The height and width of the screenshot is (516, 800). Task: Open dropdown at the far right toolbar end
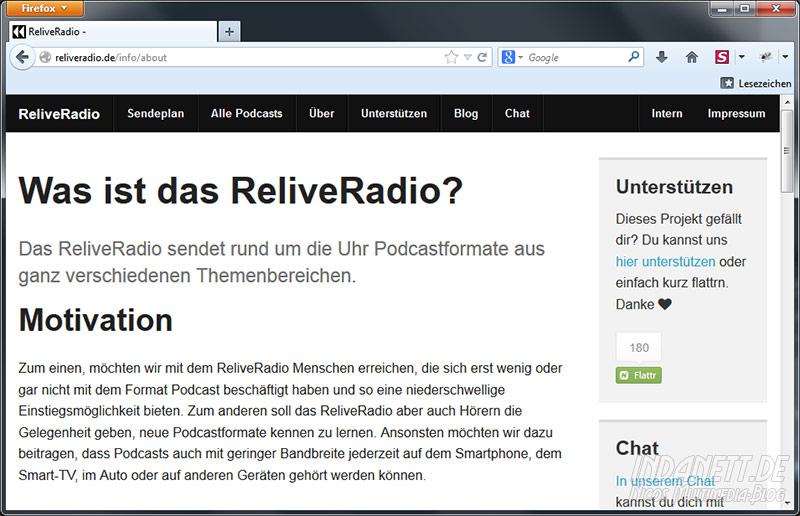(x=786, y=57)
